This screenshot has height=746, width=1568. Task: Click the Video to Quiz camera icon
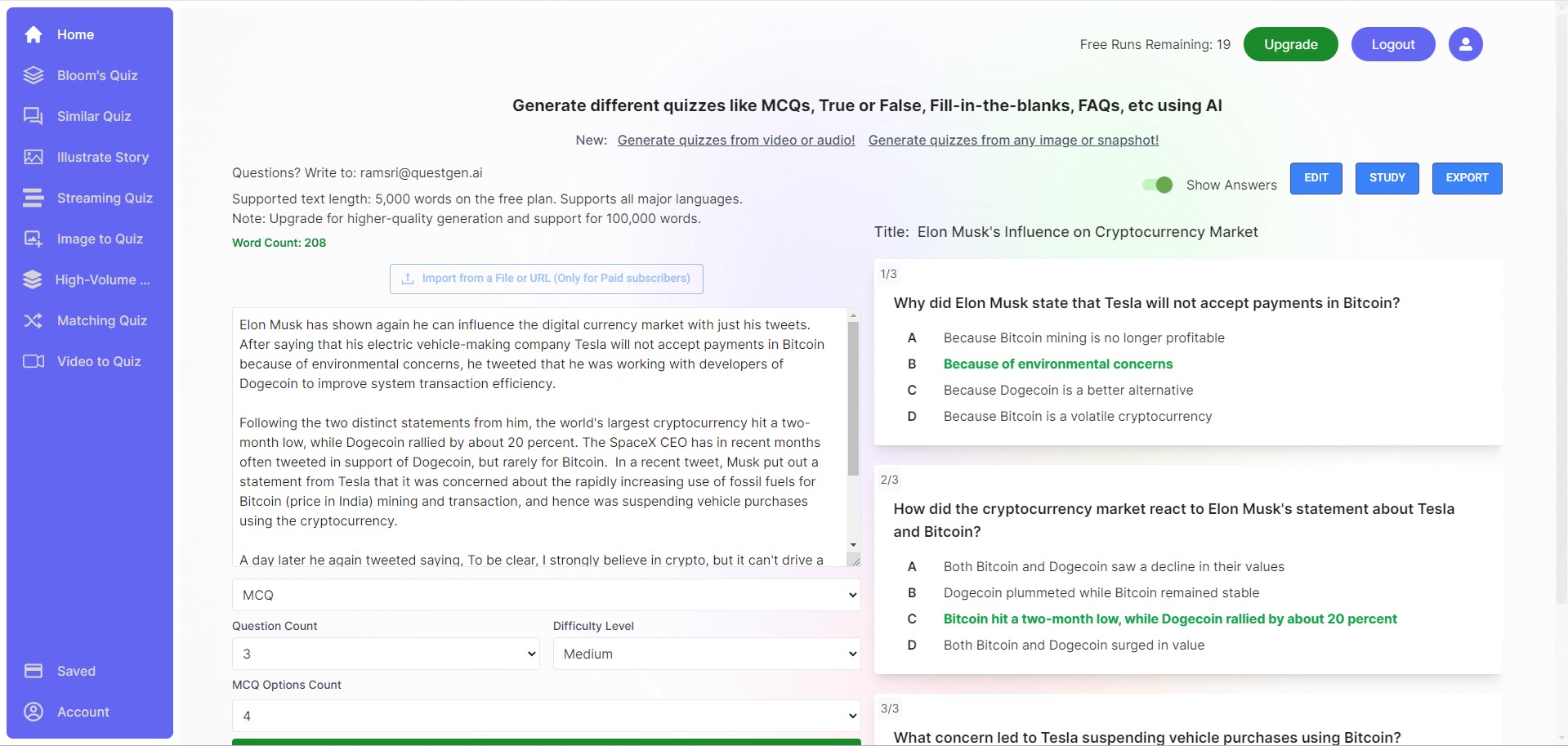[34, 361]
